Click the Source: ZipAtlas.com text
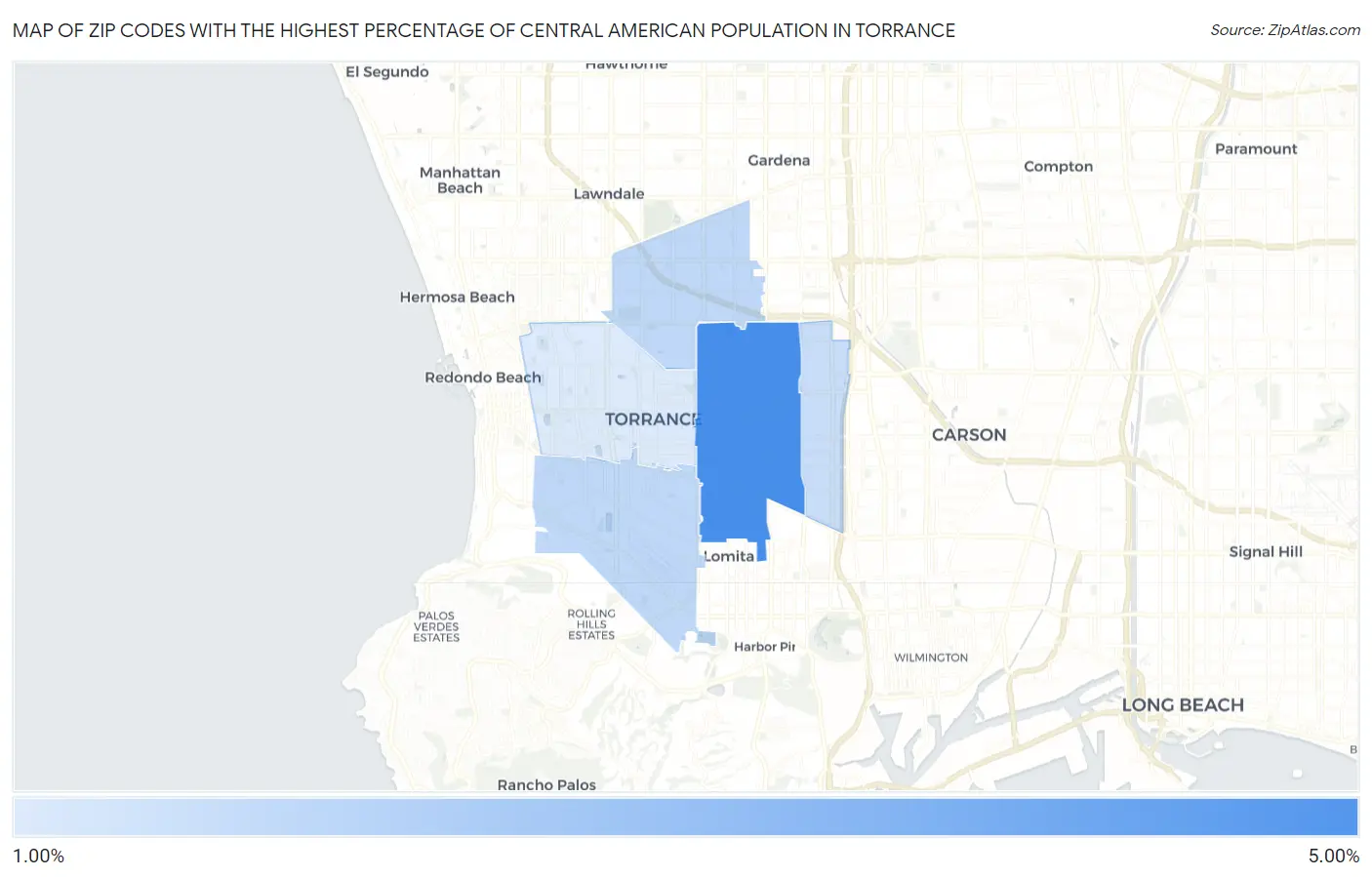Viewport: 1372px width, 877px height. point(1285,30)
